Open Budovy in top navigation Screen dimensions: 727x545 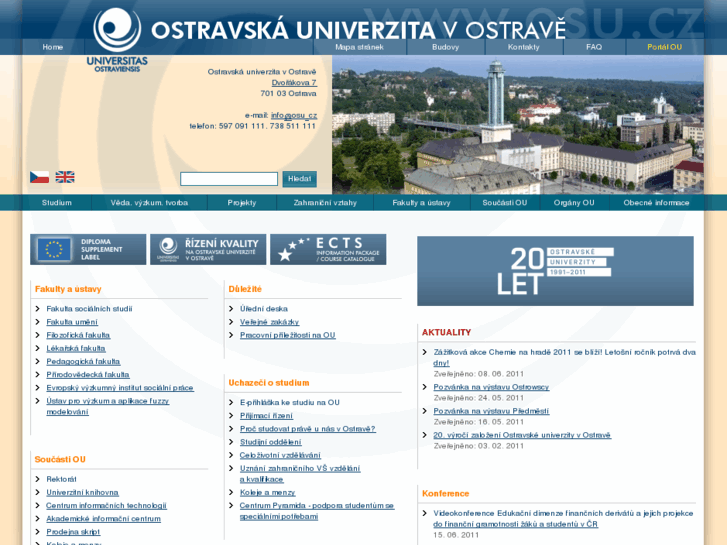446,47
